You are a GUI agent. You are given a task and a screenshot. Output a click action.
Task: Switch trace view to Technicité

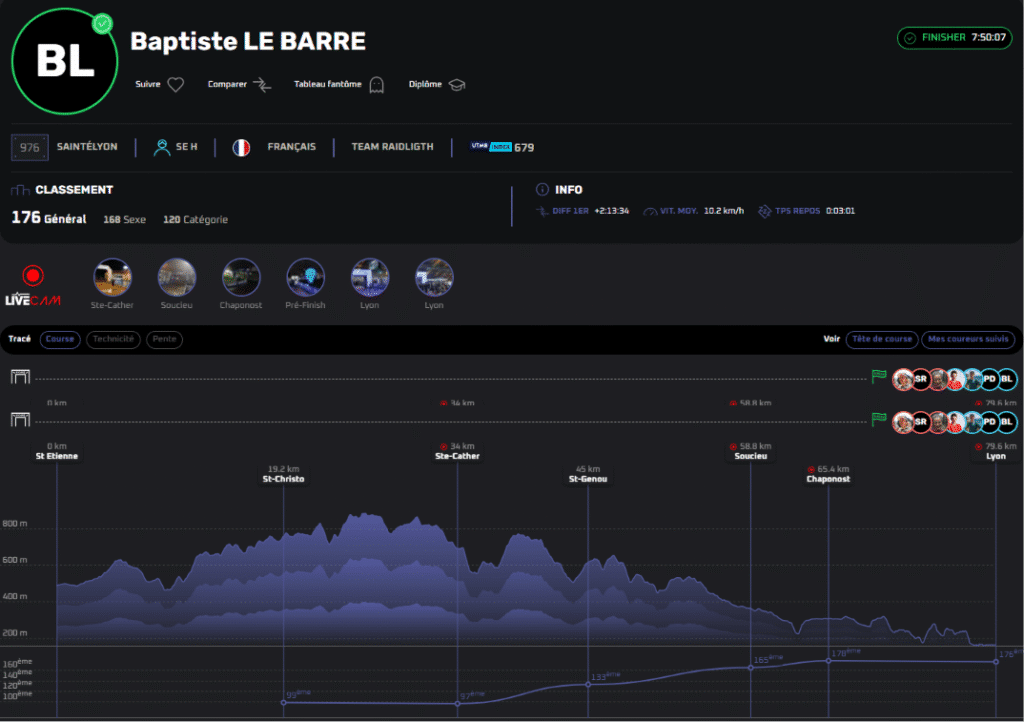[113, 339]
